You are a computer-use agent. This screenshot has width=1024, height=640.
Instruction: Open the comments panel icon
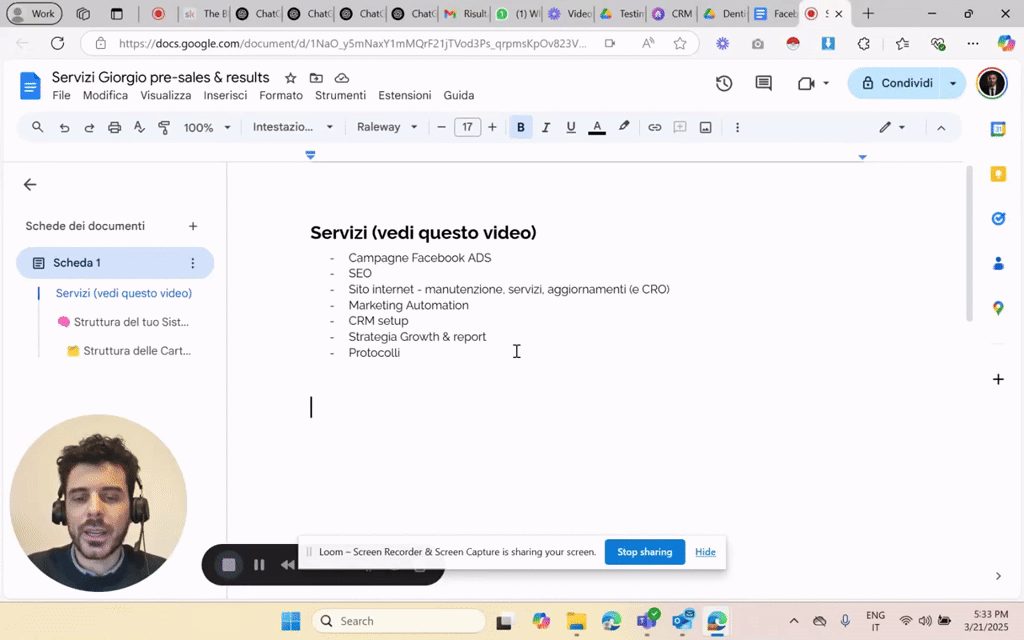(763, 84)
